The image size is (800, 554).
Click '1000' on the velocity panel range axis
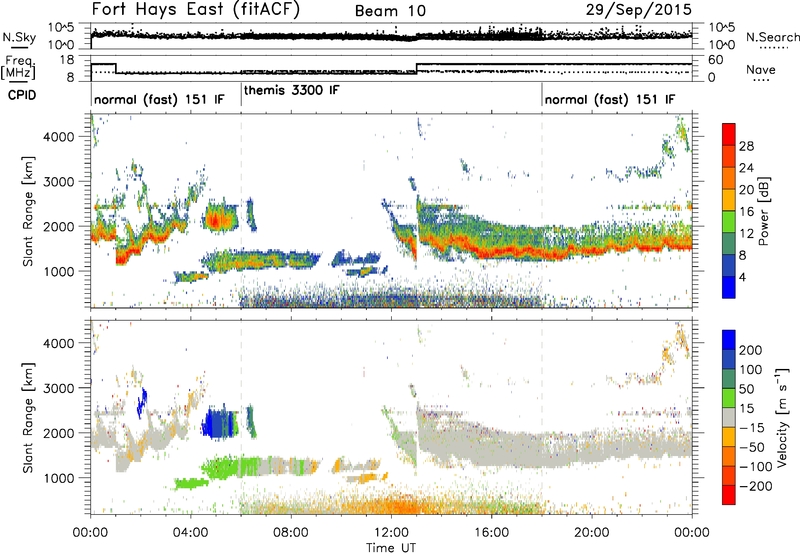[59, 478]
